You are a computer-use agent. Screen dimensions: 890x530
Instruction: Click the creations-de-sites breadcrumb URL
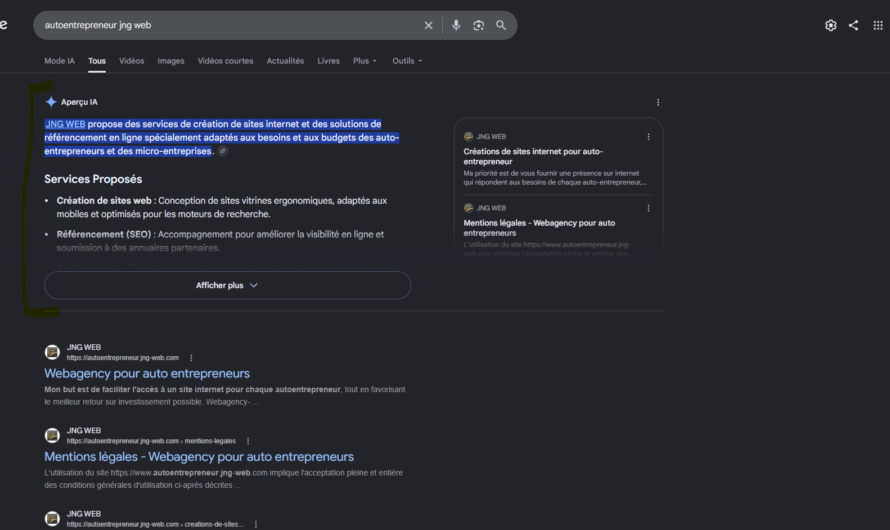[x=155, y=524]
